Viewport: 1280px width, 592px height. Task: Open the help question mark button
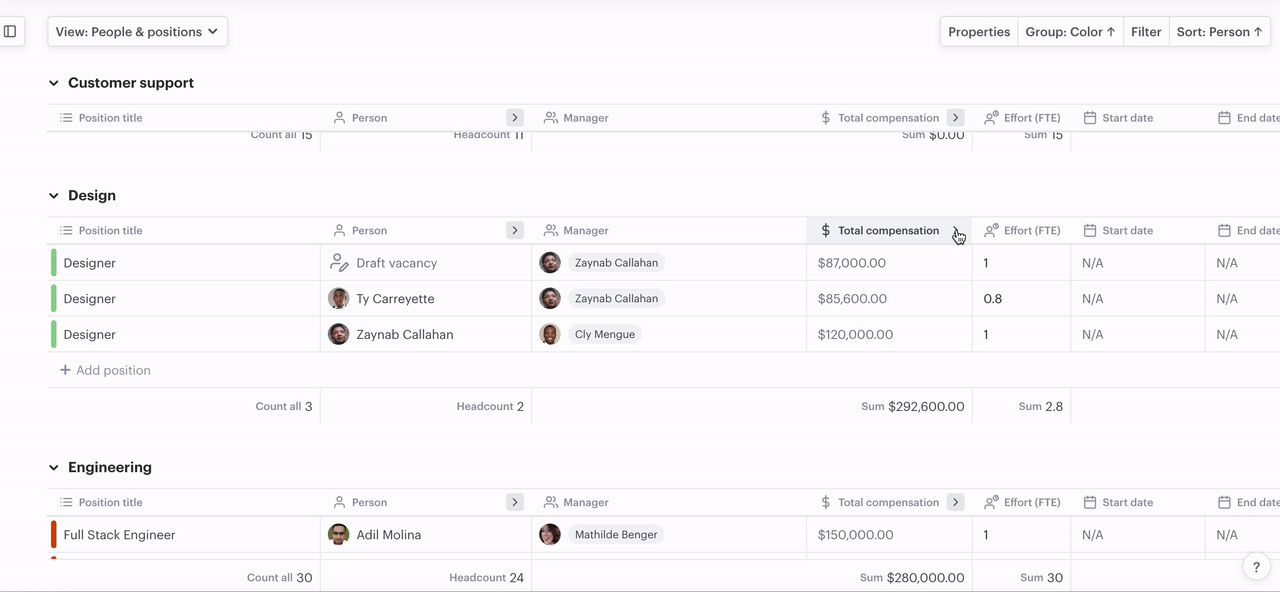coord(1257,567)
